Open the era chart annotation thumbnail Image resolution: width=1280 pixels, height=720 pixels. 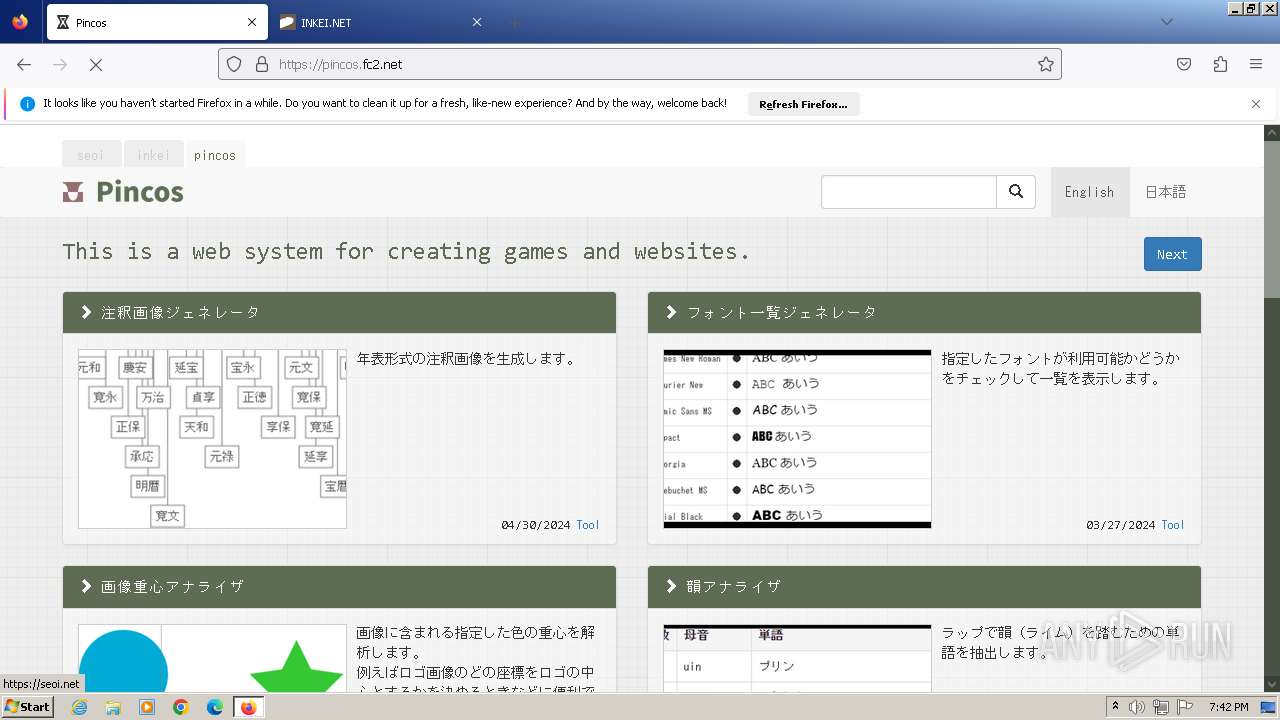tap(212, 439)
